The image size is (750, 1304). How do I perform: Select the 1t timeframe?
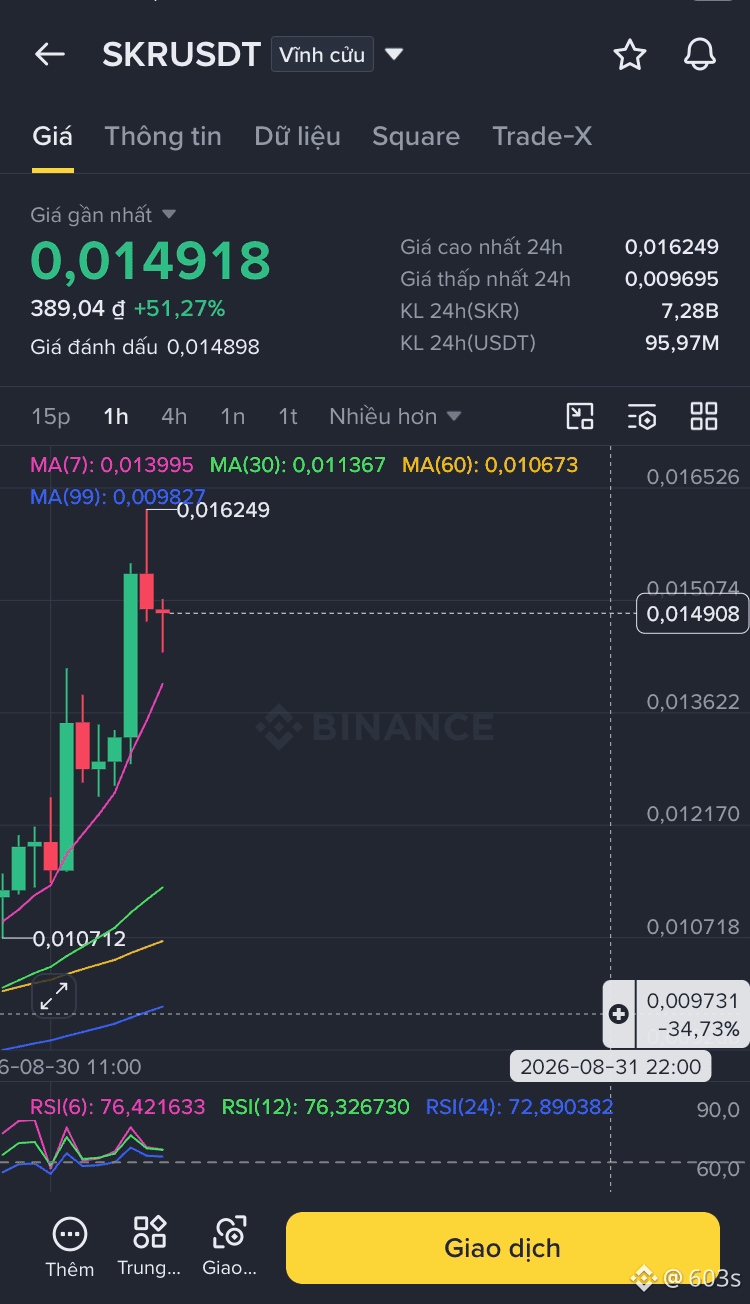point(288,416)
